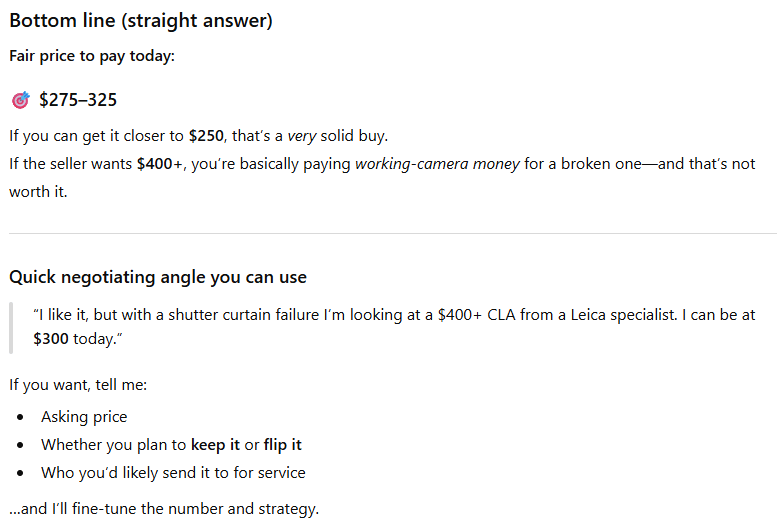Viewport: 780px width, 528px height.
Task: Click bold "$400+" after "seller wants"
Action: [162, 163]
